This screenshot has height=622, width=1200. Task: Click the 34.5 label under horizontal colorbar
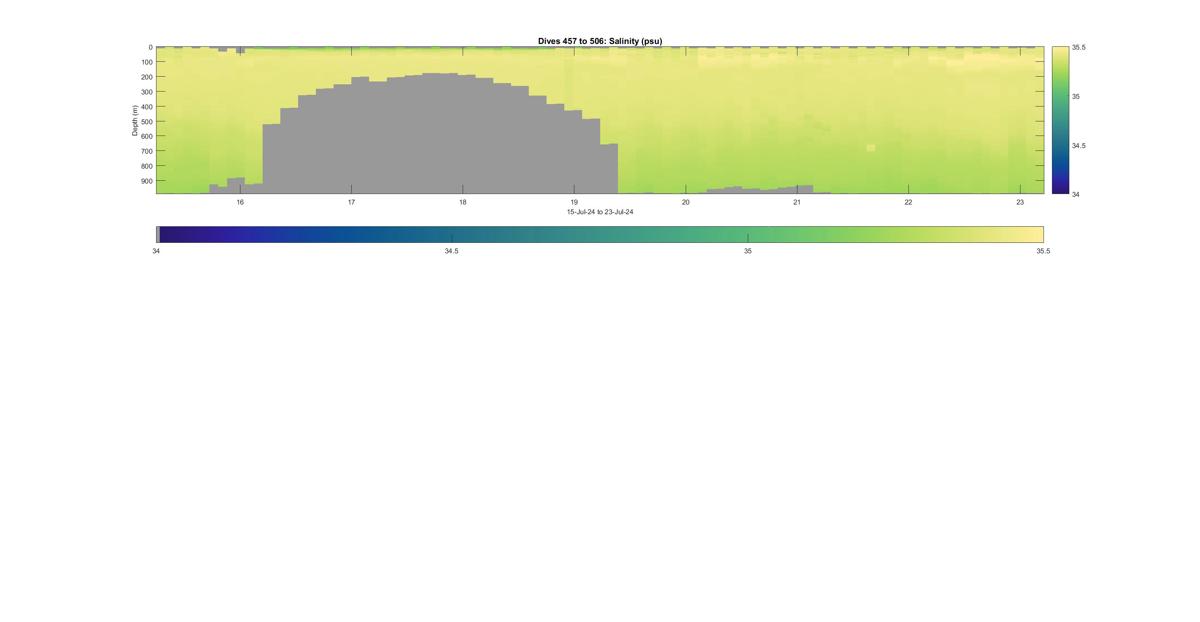452,251
